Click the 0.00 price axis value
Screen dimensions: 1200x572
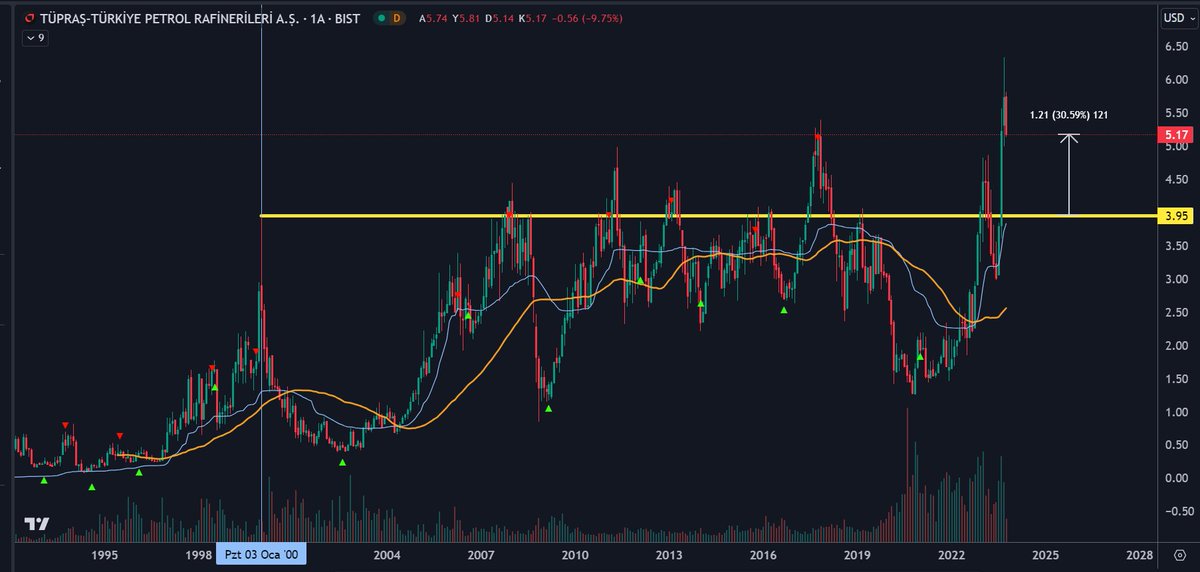tap(1175, 478)
